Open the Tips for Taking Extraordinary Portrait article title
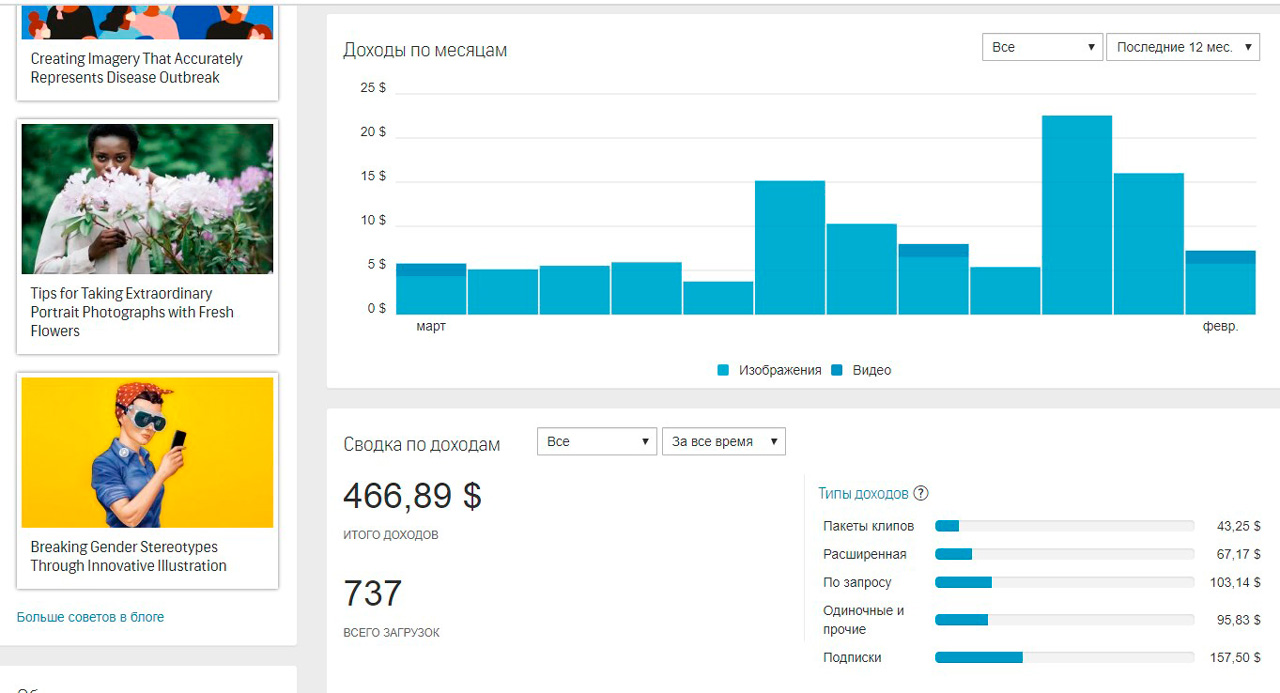This screenshot has width=1280, height=693. pos(131,312)
